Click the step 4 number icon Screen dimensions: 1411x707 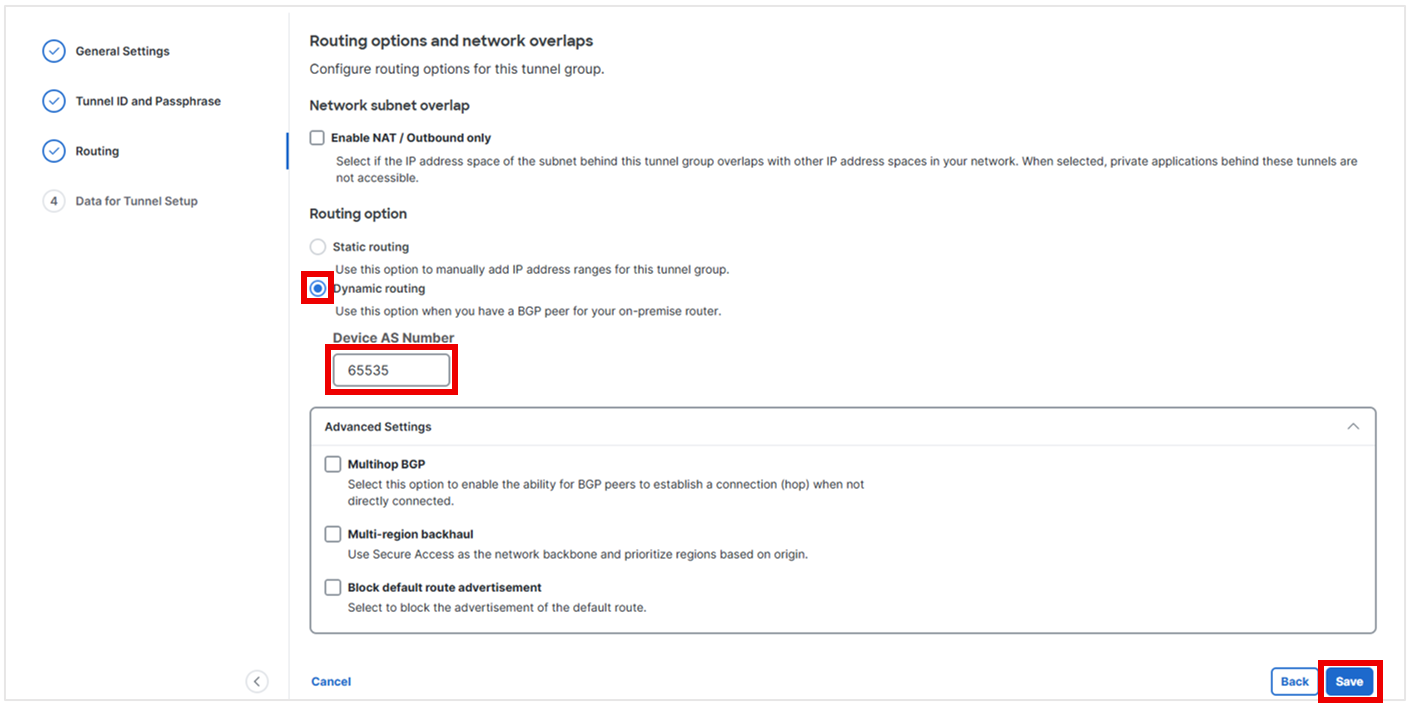[54, 201]
